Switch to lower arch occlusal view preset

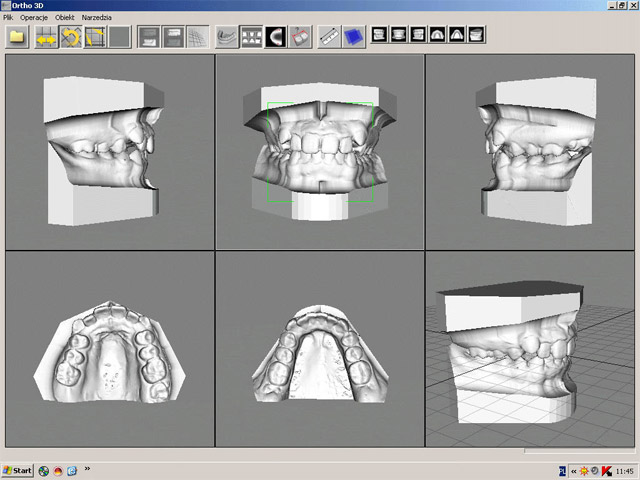457,34
